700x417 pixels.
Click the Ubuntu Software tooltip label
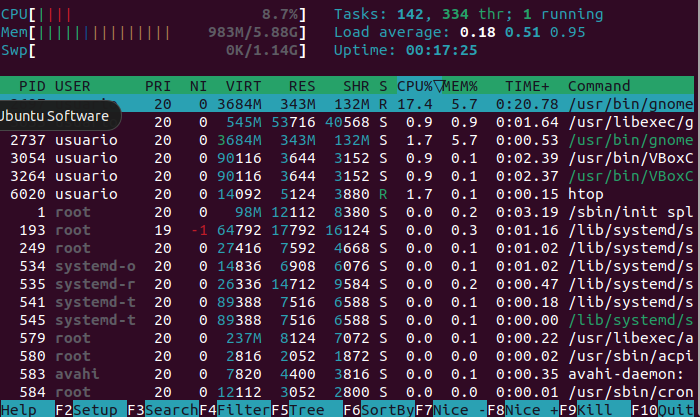(x=54, y=116)
